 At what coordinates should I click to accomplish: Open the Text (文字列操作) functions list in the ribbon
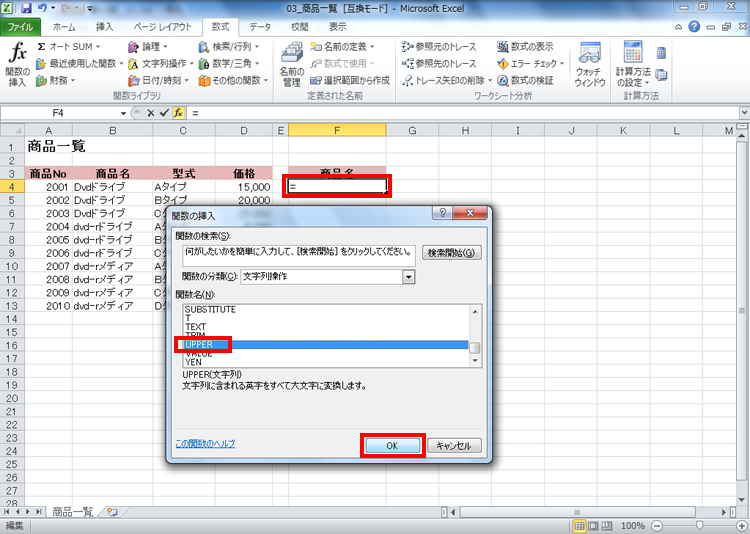(x=161, y=64)
